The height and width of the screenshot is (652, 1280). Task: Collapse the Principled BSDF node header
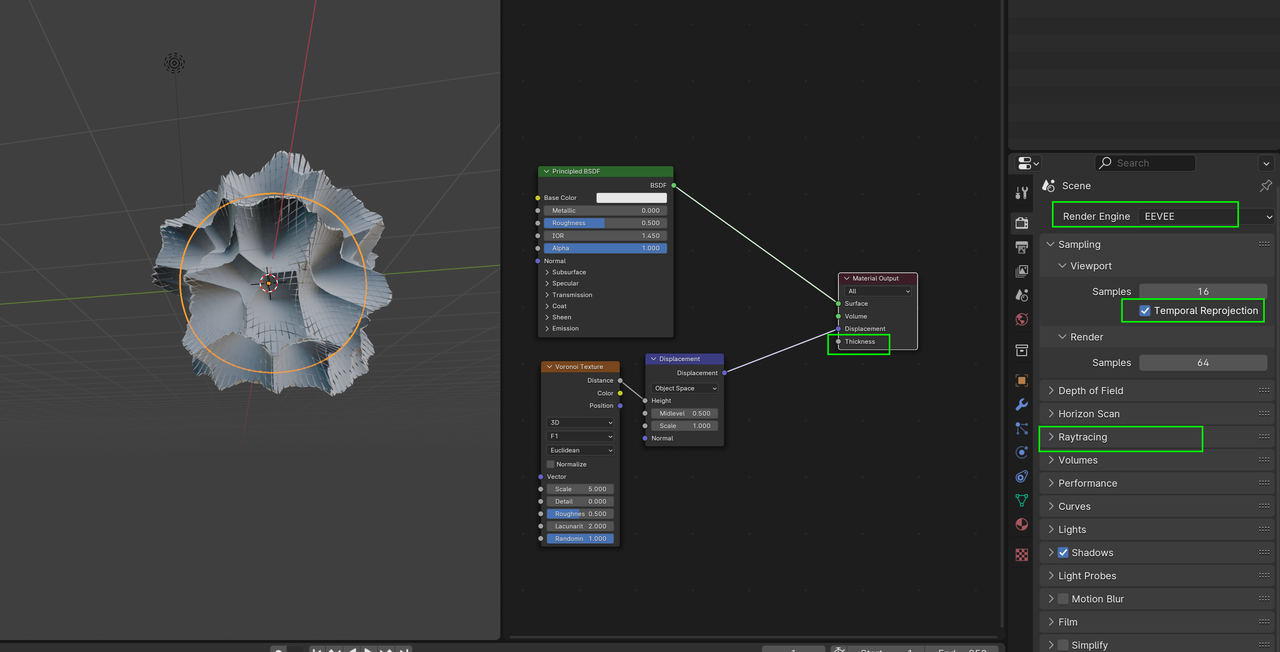coord(546,171)
